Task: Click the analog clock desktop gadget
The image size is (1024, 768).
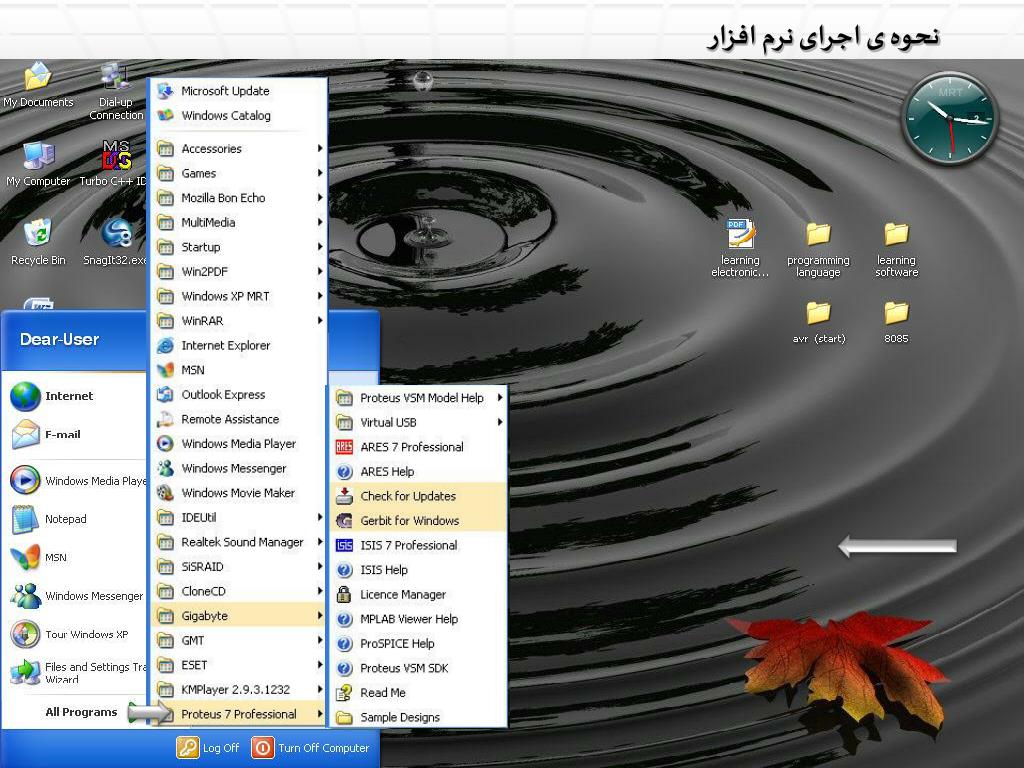Action: tap(950, 119)
